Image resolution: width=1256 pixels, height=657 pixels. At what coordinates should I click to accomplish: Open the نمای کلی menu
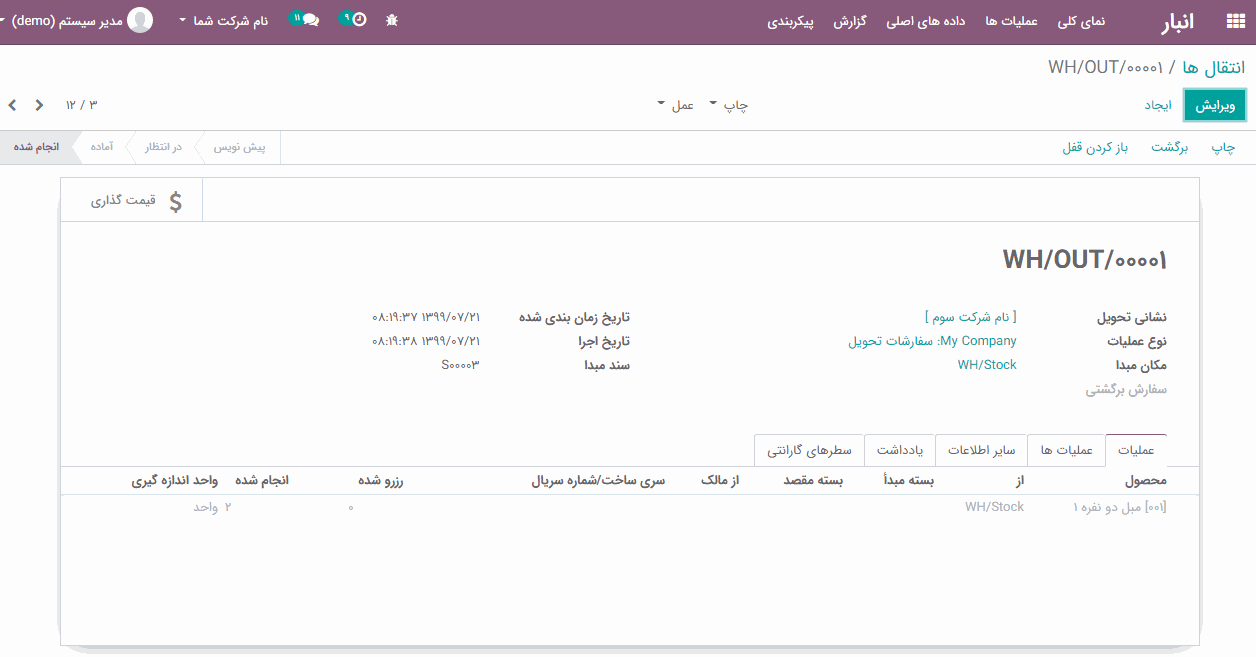pos(1082,21)
